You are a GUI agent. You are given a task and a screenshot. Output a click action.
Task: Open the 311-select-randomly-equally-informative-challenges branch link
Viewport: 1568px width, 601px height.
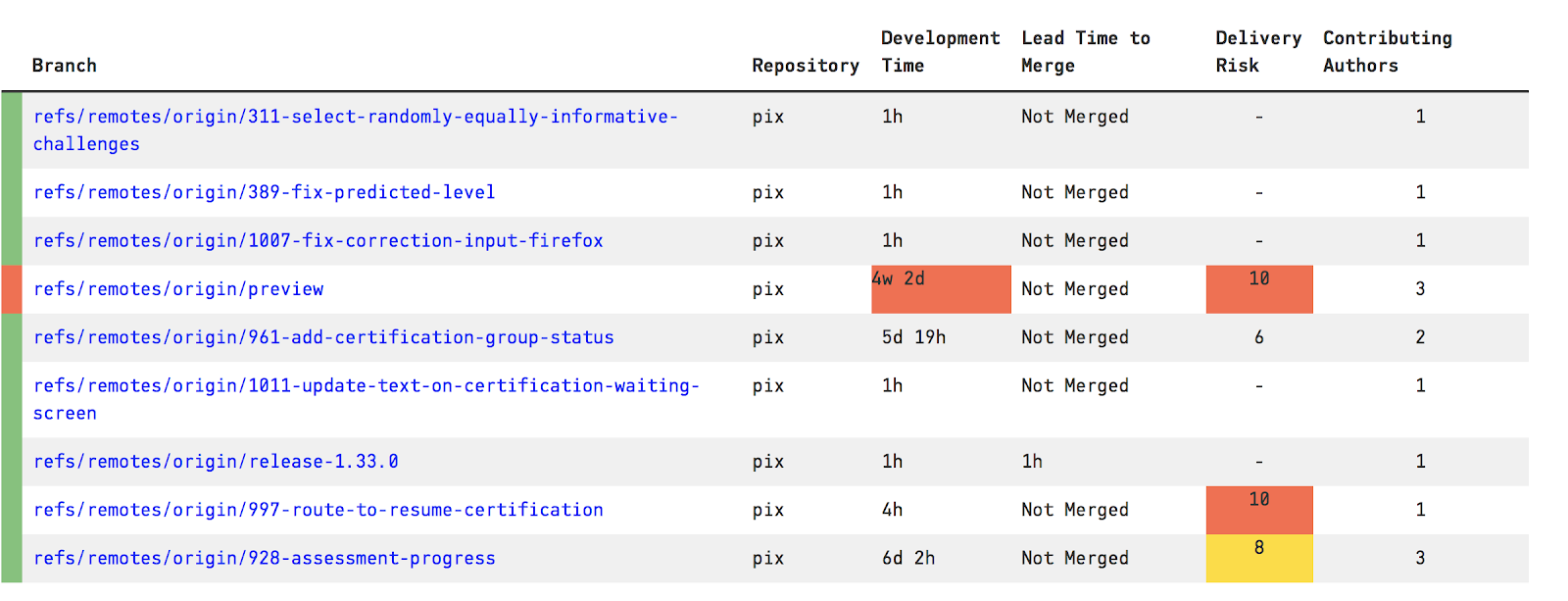click(355, 130)
